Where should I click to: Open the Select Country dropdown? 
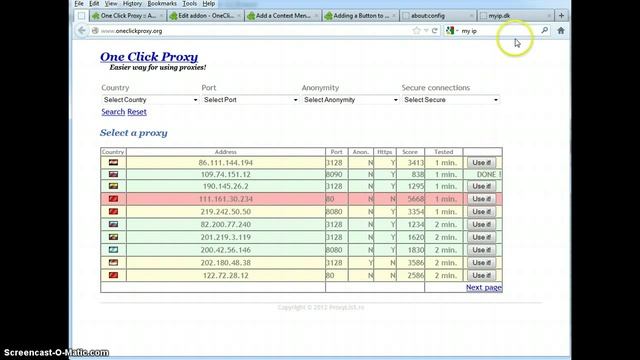tap(150, 100)
